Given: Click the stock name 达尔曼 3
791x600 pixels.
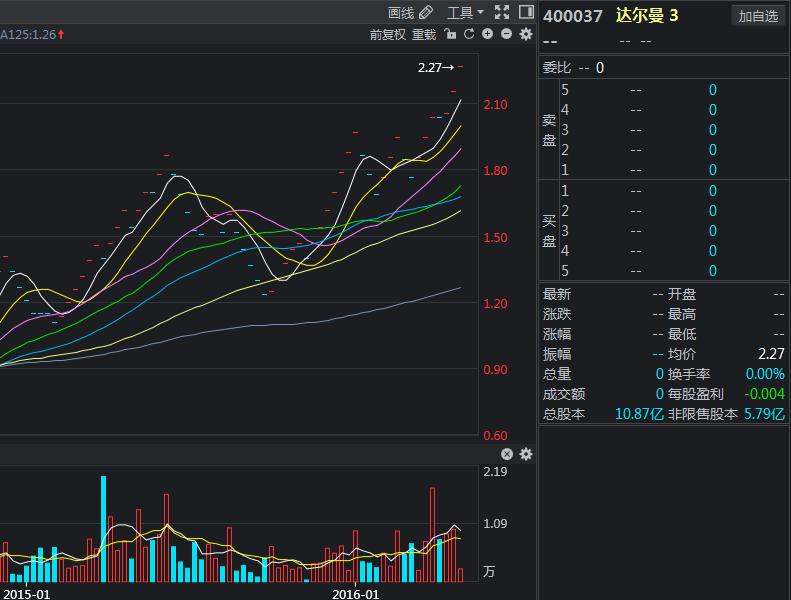Looking at the screenshot, I should point(647,16).
